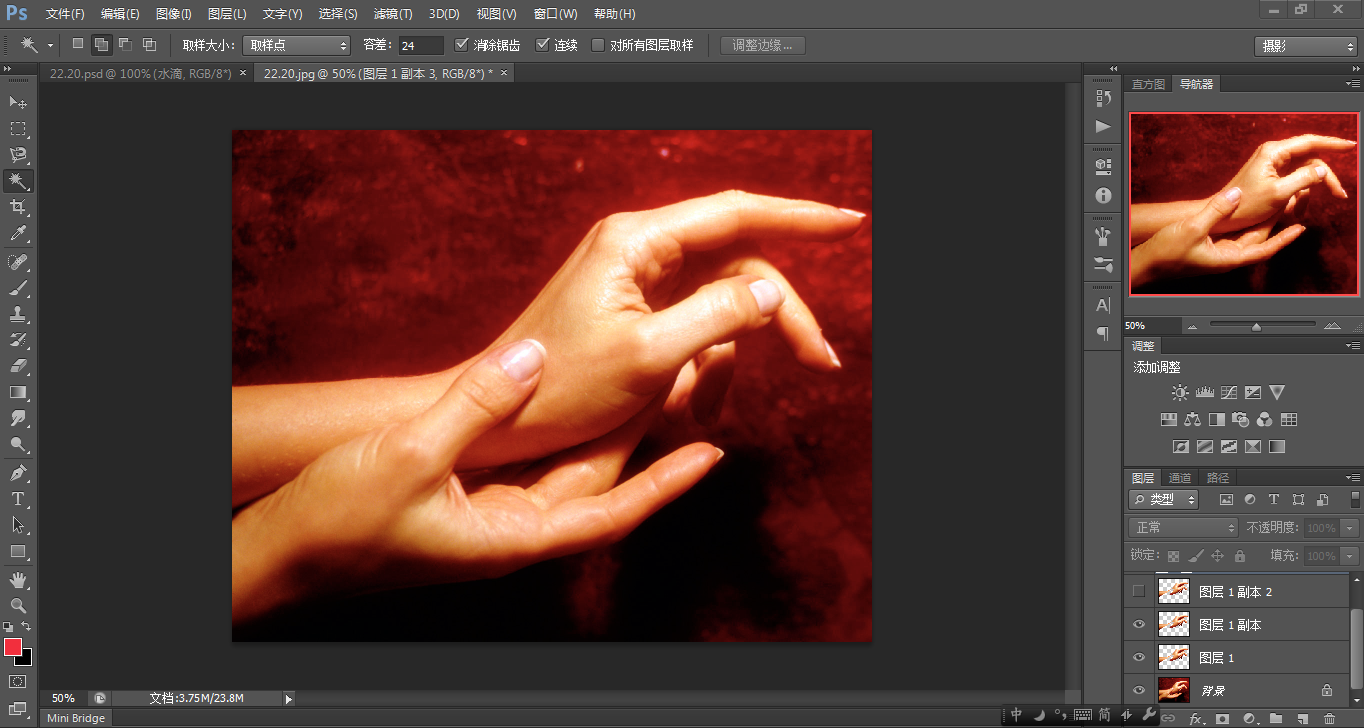Open the 取样大小 sample size dropdown
The image size is (1364, 728).
297,45
